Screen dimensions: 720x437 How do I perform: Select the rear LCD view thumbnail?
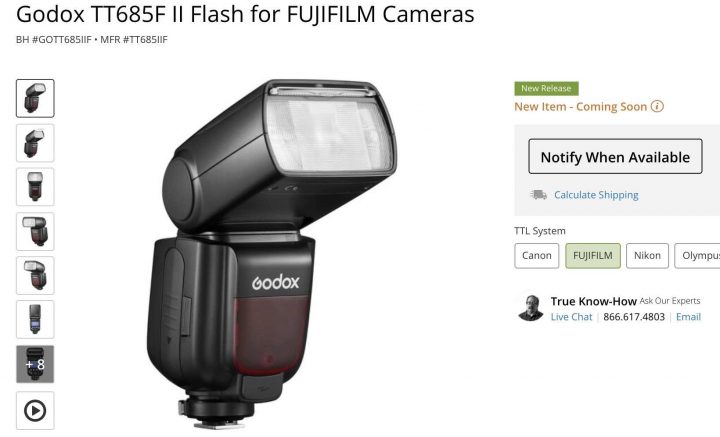pyautogui.click(x=35, y=319)
